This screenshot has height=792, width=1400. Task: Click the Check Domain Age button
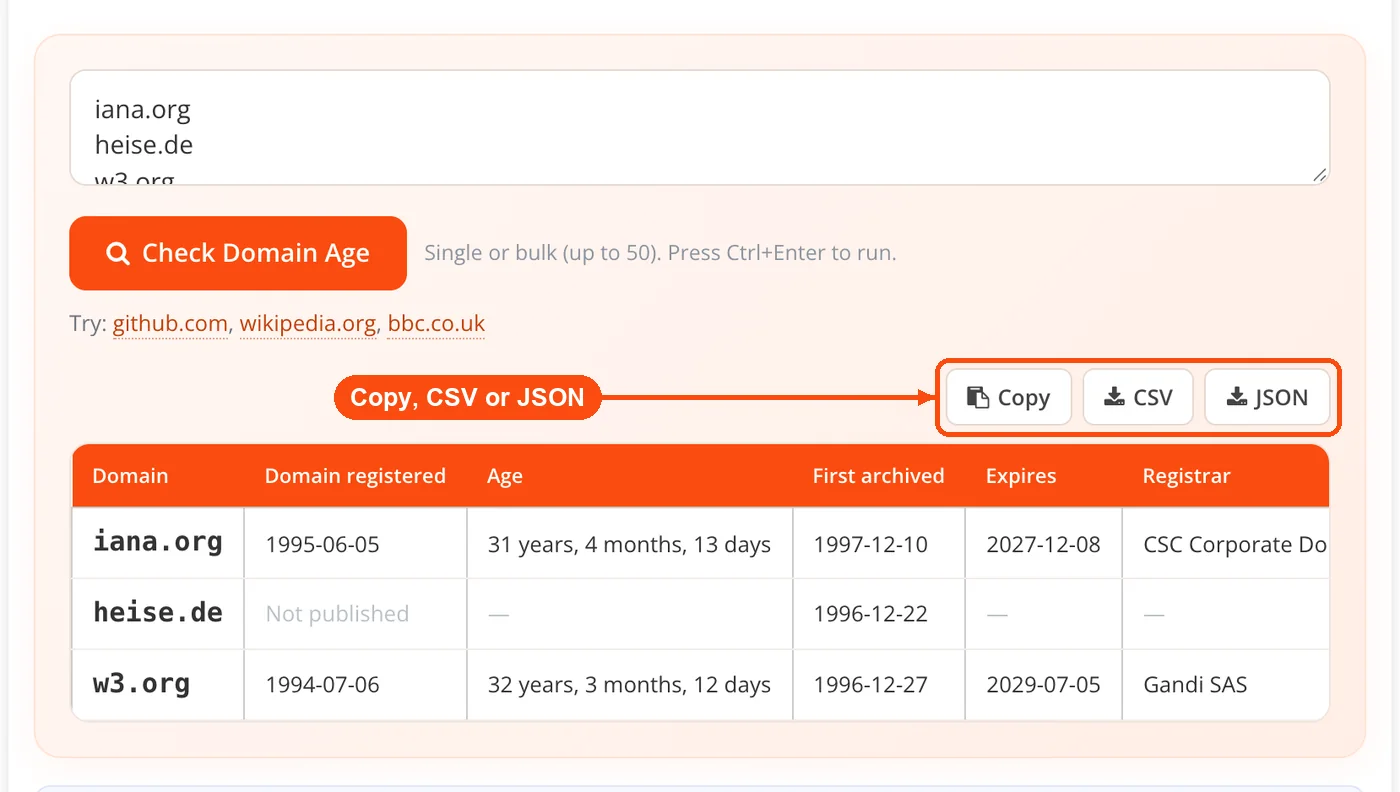pyautogui.click(x=238, y=253)
